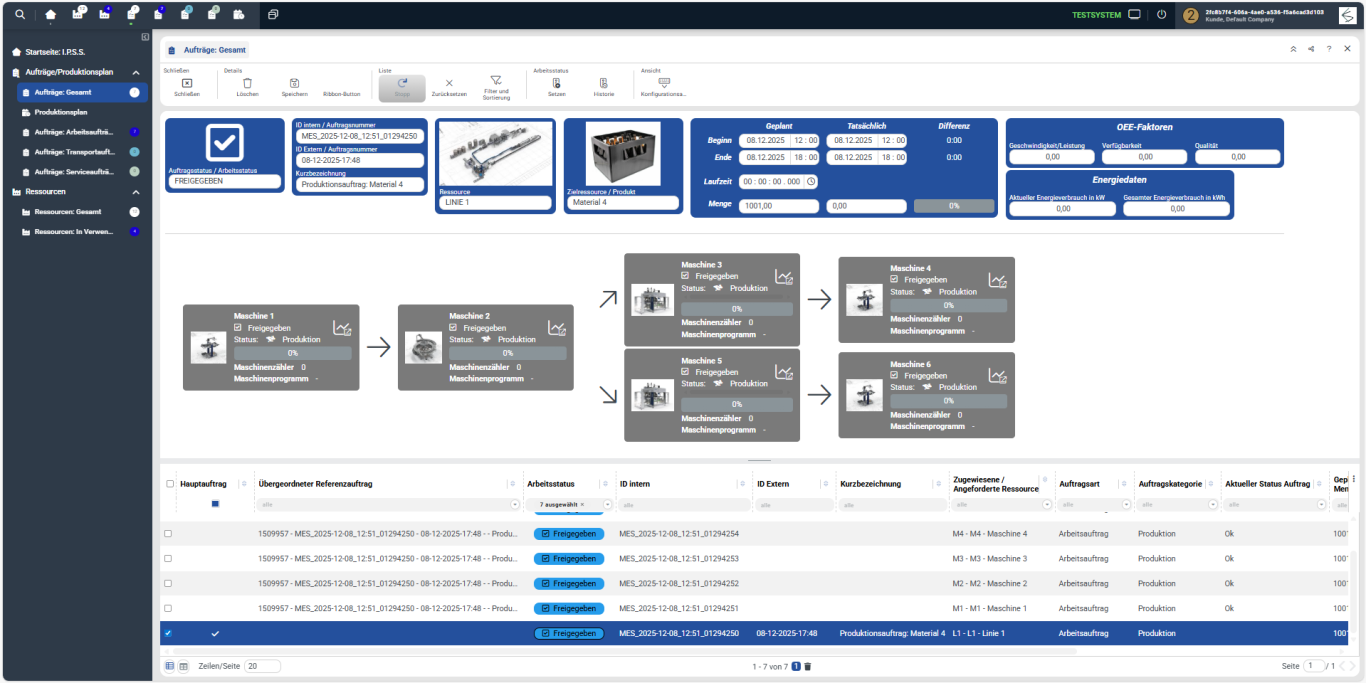Uncheck the selected Linie 1 row checkbox
1366x683 pixels.
(168, 633)
